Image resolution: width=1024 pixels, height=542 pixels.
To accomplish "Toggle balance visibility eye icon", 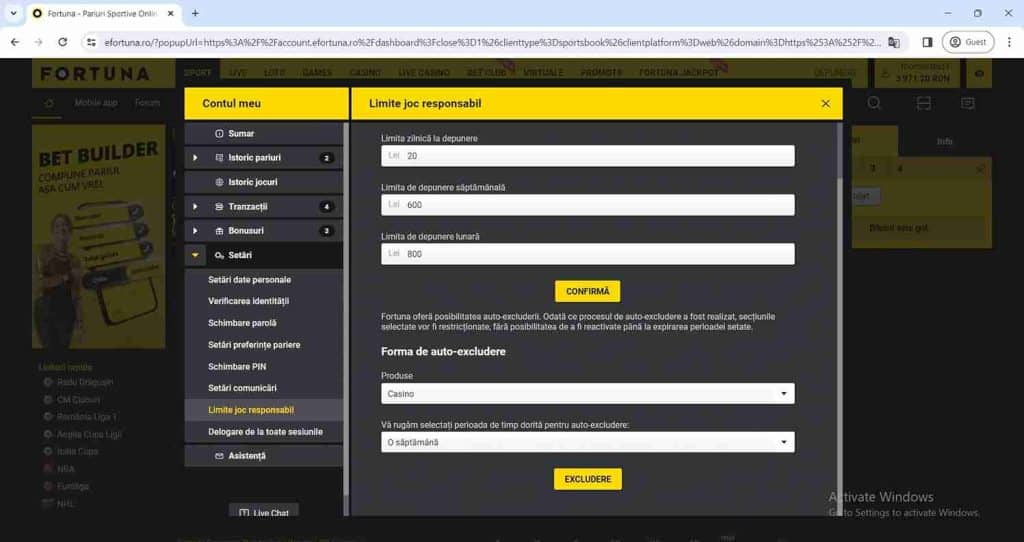I will (979, 74).
